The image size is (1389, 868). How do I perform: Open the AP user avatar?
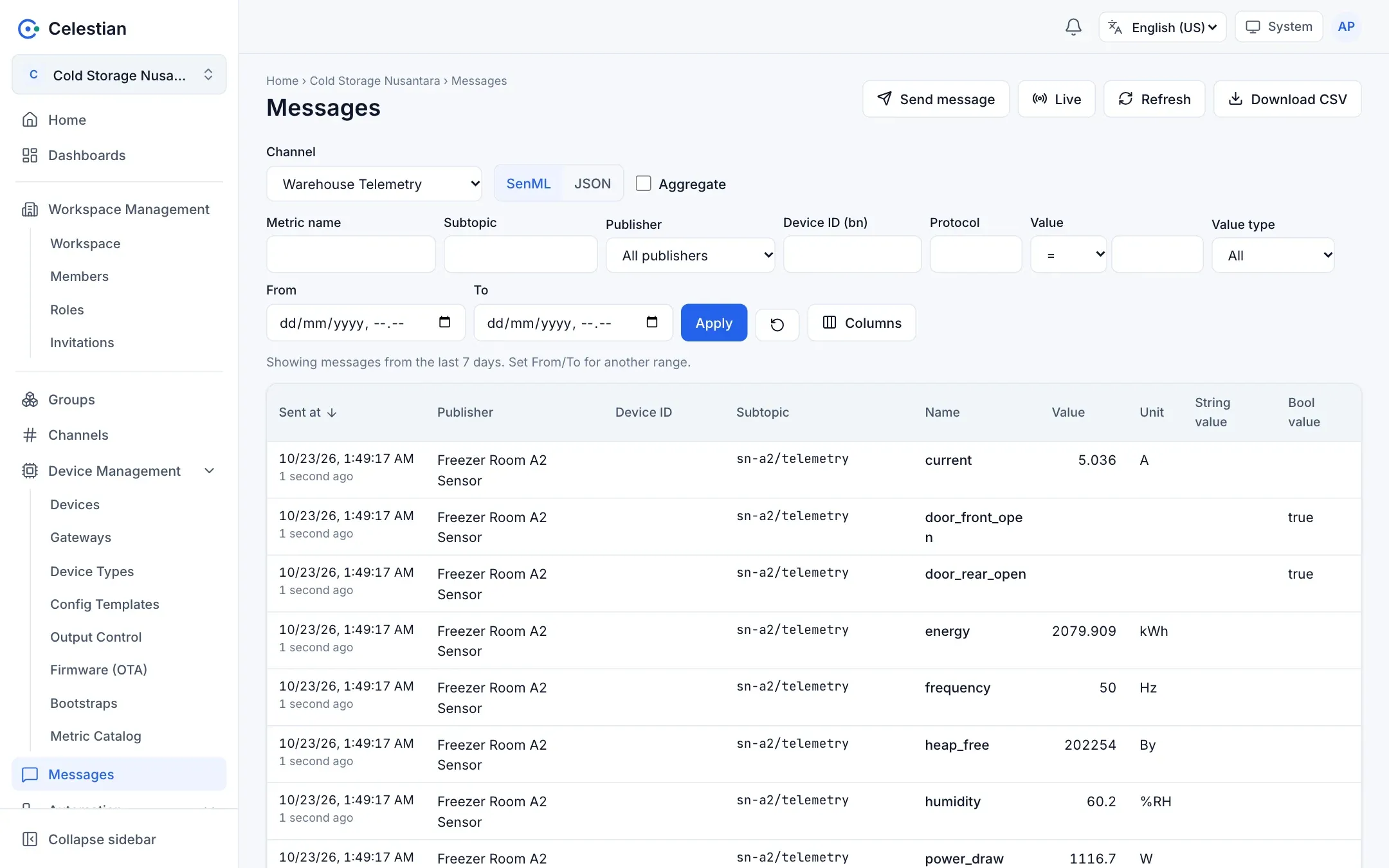tap(1346, 27)
